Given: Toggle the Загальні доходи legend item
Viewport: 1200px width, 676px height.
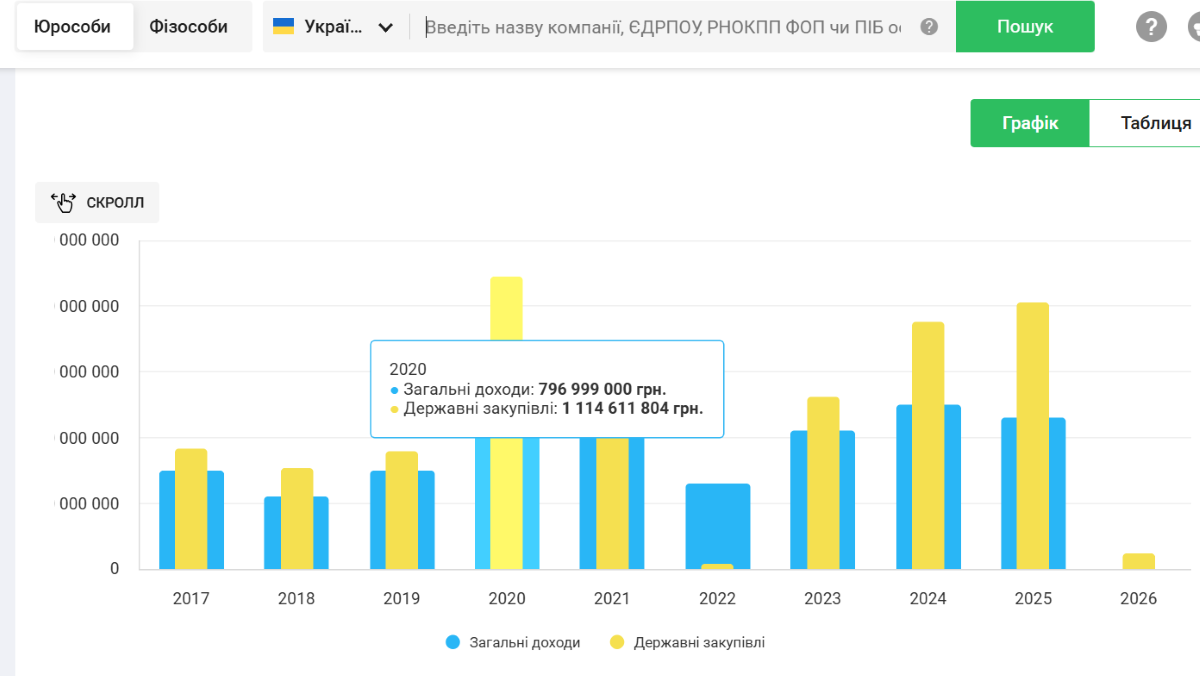Looking at the screenshot, I should [513, 643].
